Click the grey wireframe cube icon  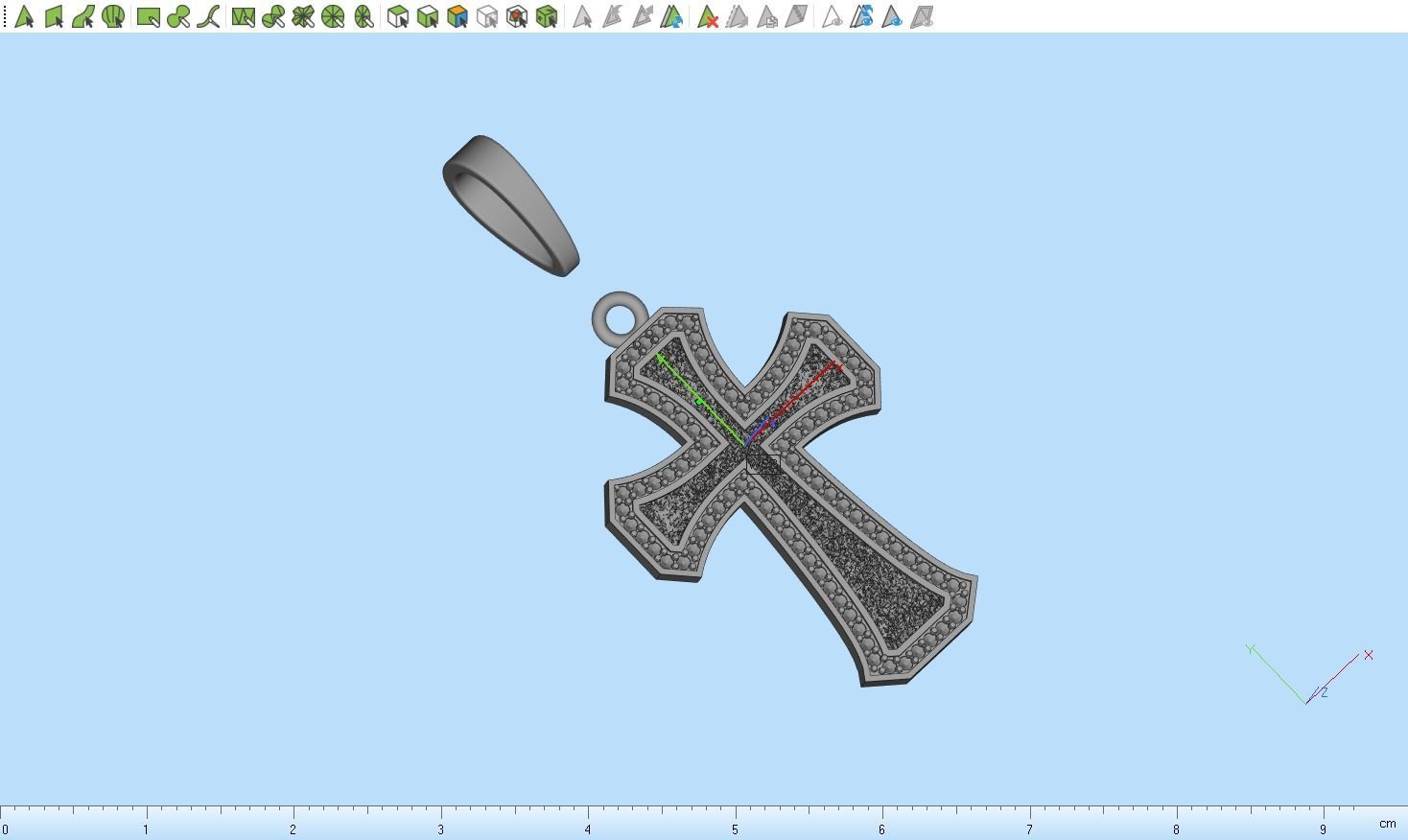point(487,16)
